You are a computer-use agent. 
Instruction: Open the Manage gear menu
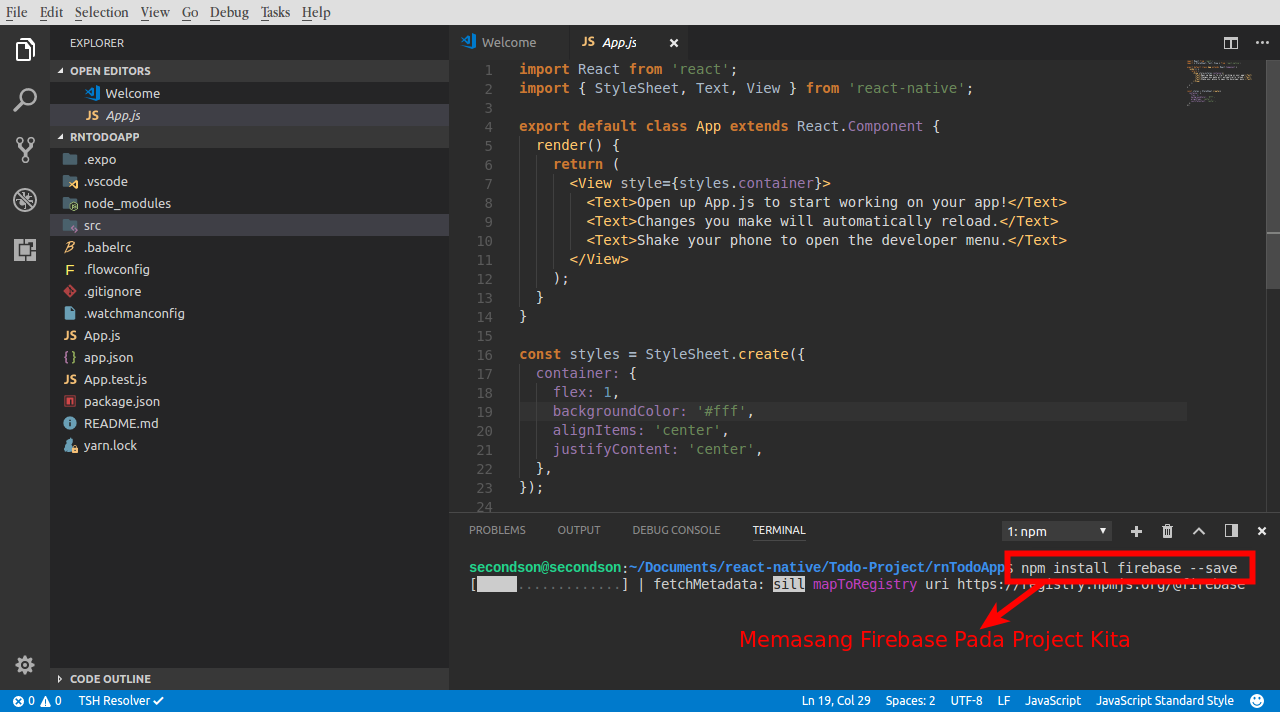point(25,665)
